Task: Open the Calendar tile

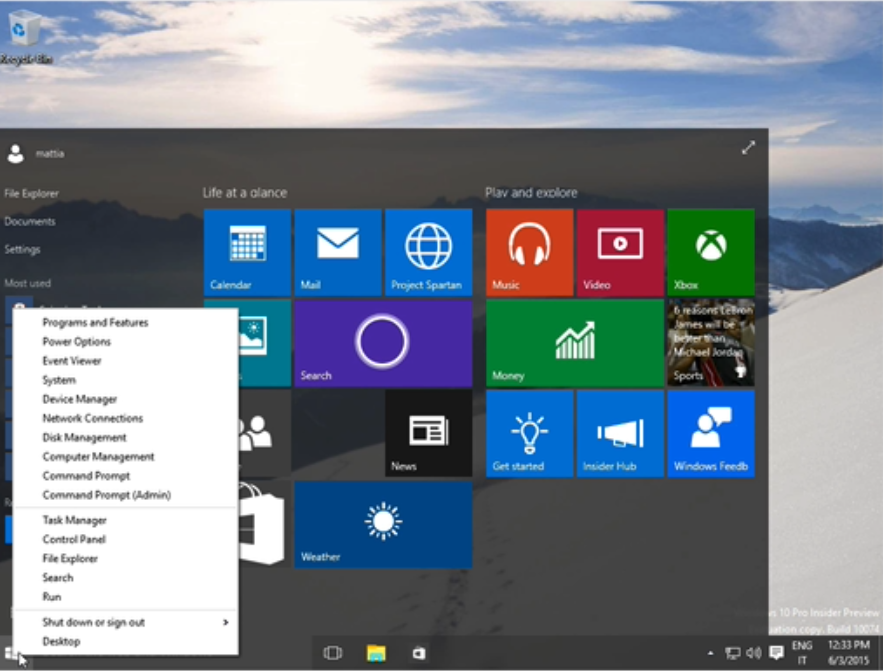Action: point(247,252)
